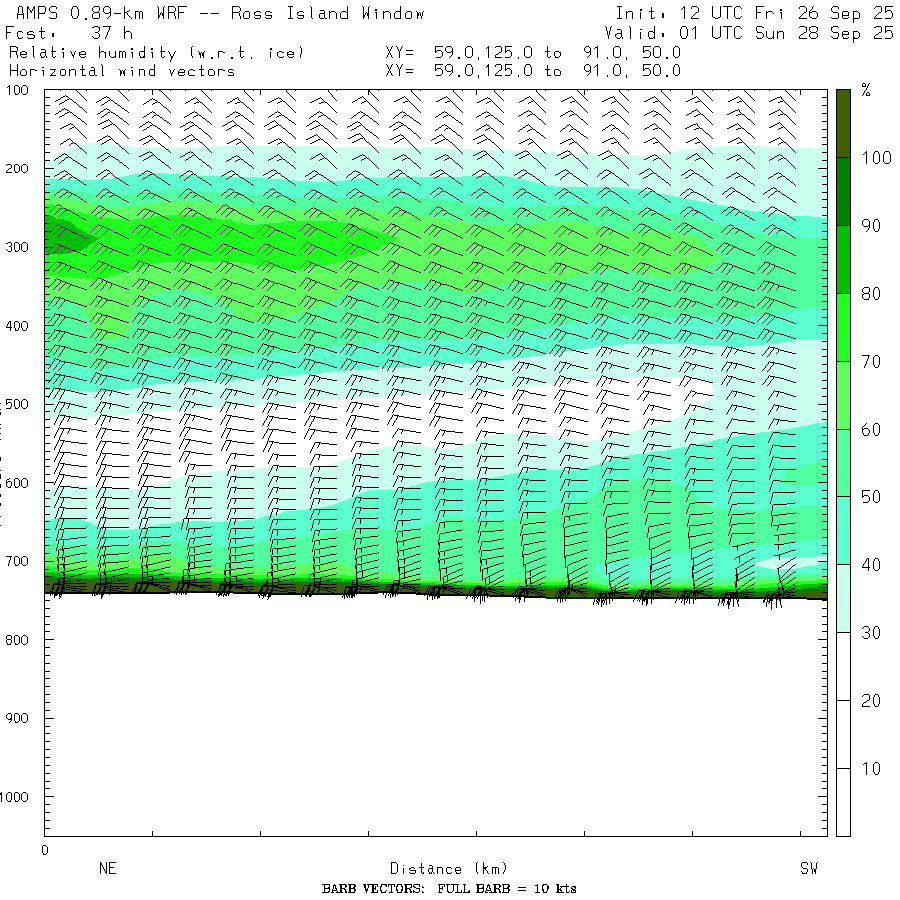
Task: Select the 'Distance (km)' axis title
Action: coord(440,869)
